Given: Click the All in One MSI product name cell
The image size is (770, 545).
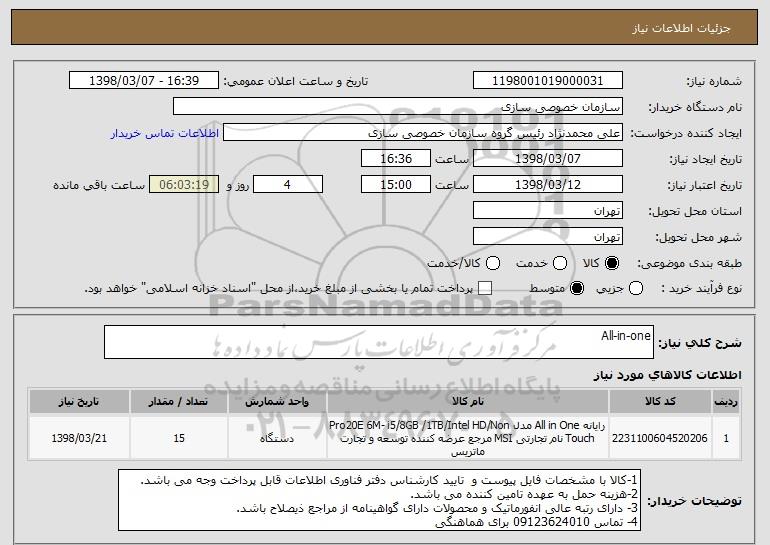Looking at the screenshot, I should pos(468,438).
